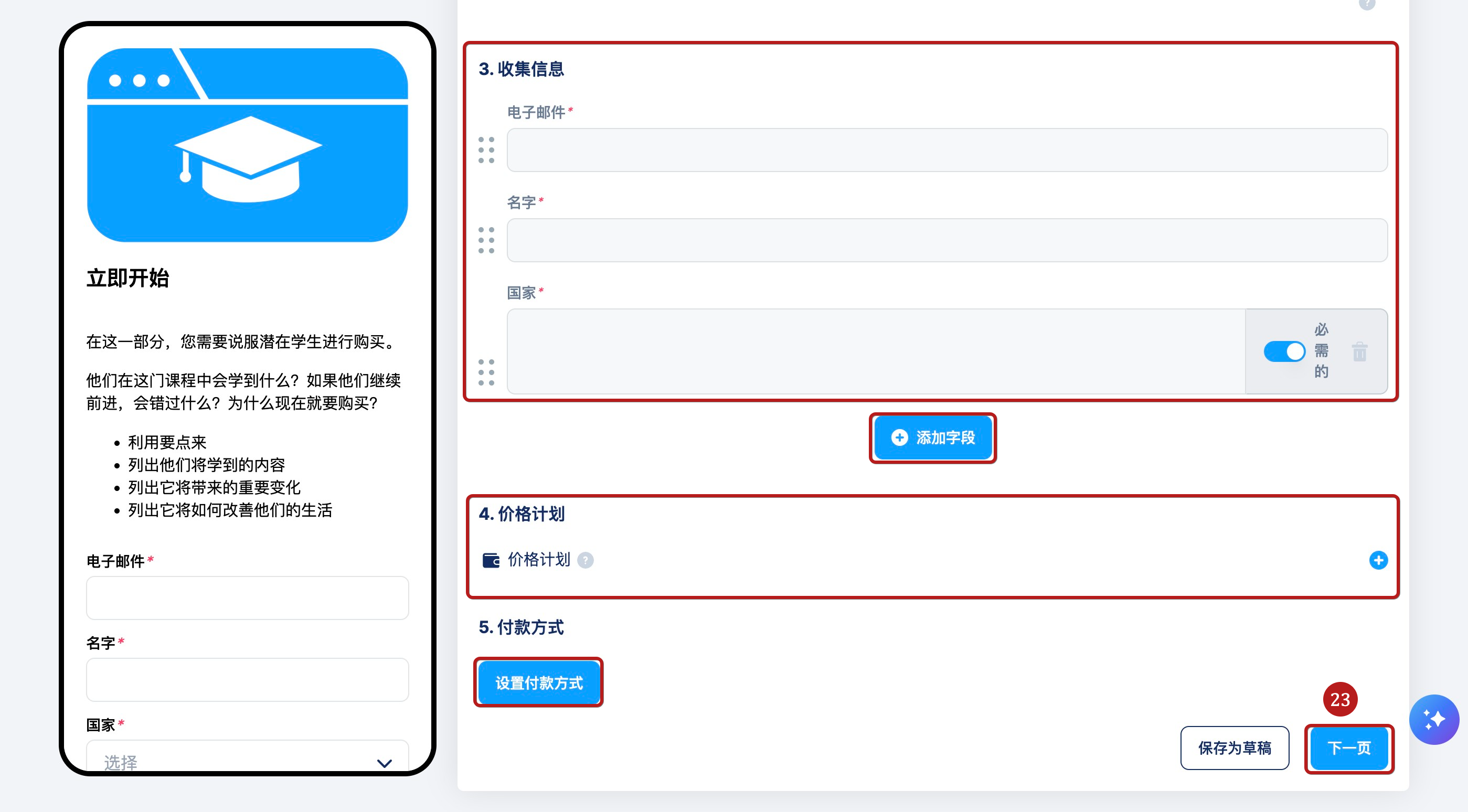Open the AI assistant sparkle button
Image resolution: width=1468 pixels, height=812 pixels.
1433,719
